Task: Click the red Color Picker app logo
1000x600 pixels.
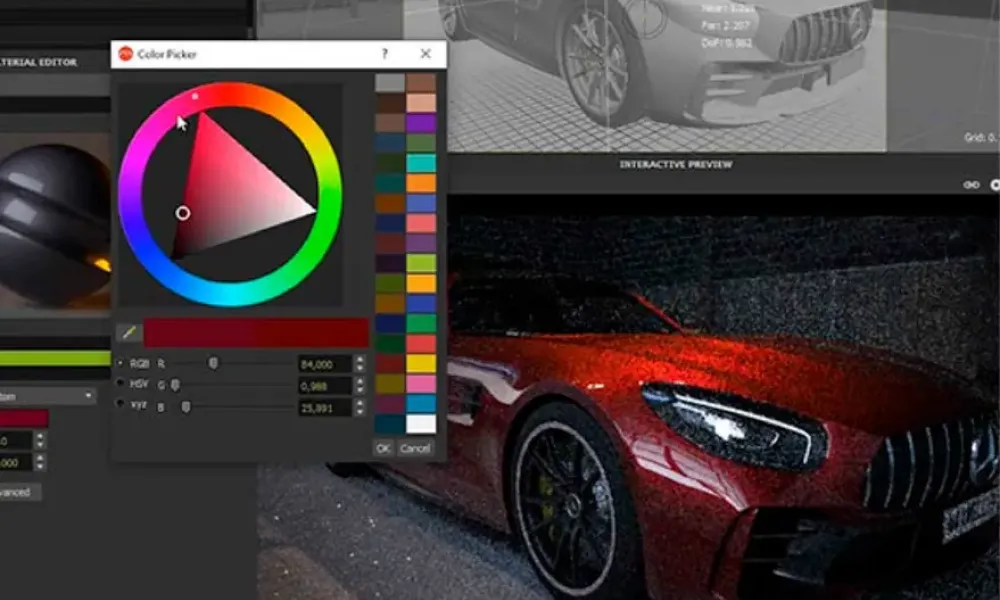Action: point(125,54)
